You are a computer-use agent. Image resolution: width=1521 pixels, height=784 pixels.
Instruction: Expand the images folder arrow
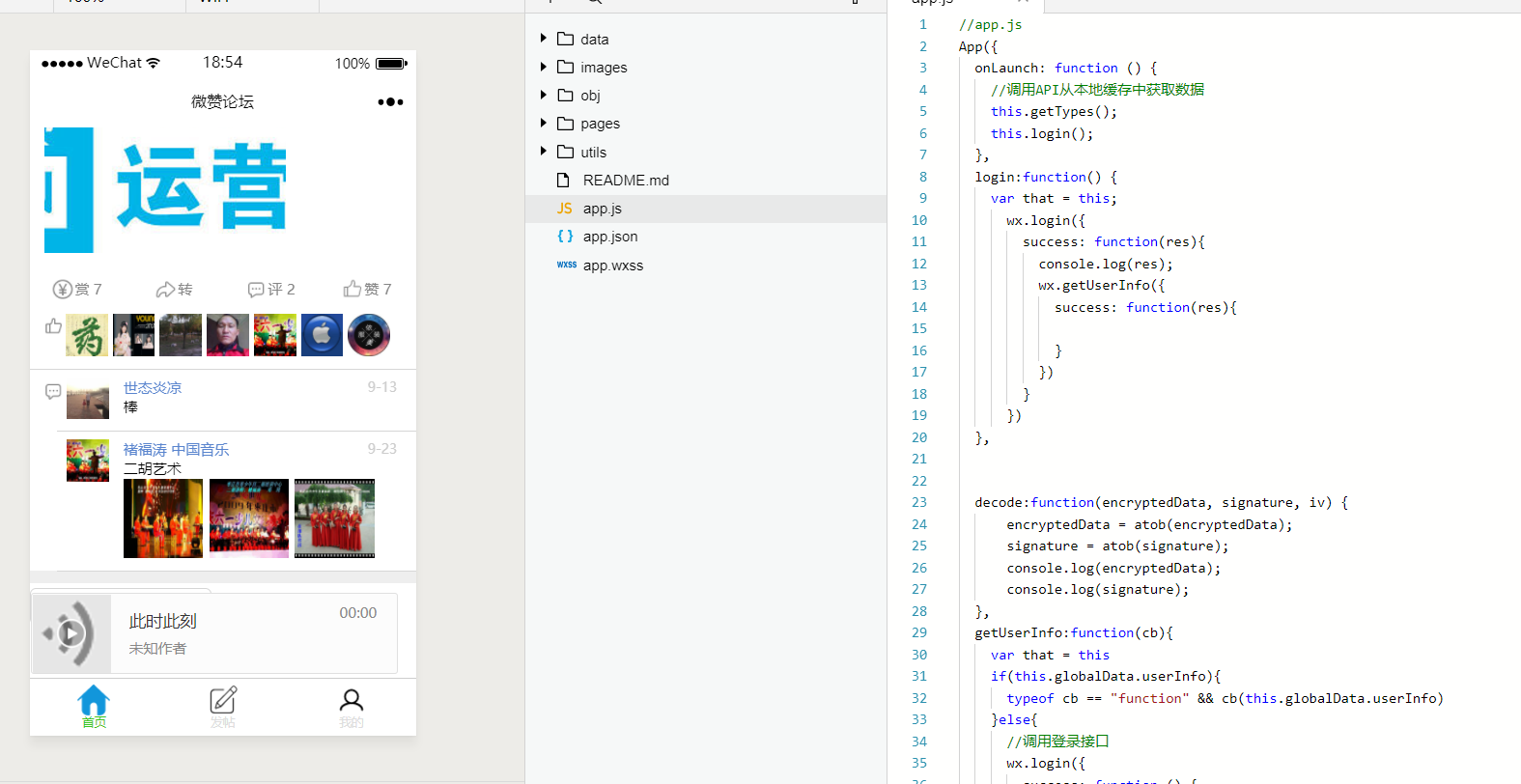tap(543, 67)
